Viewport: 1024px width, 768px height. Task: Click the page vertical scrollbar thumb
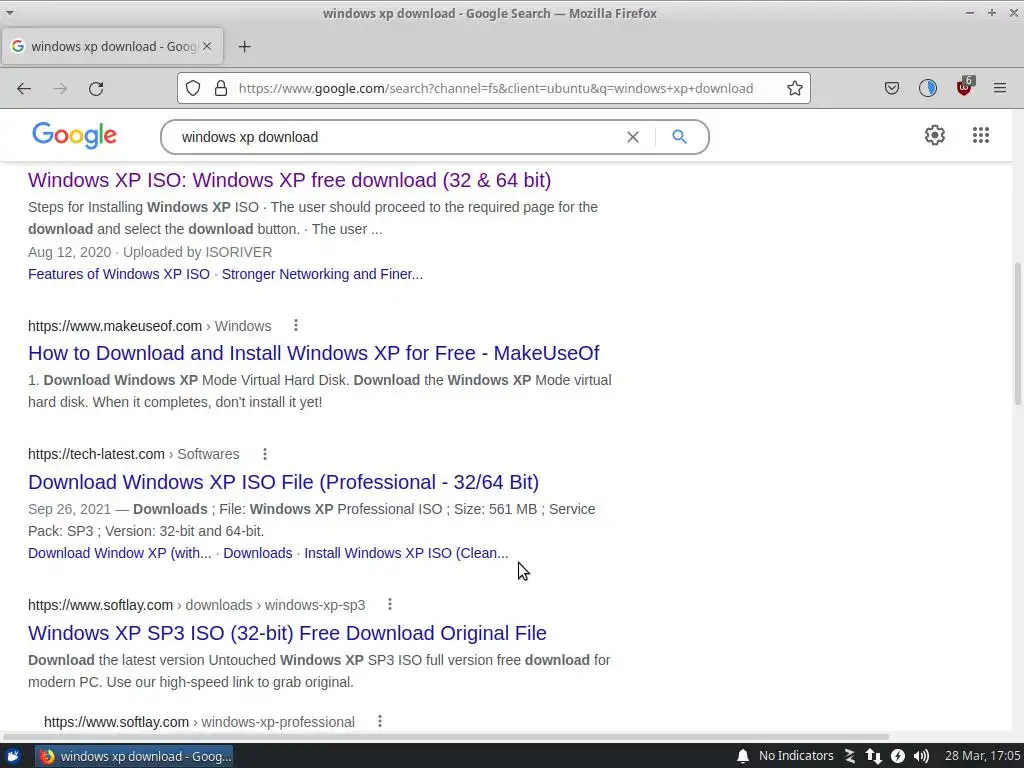pos(1017,333)
